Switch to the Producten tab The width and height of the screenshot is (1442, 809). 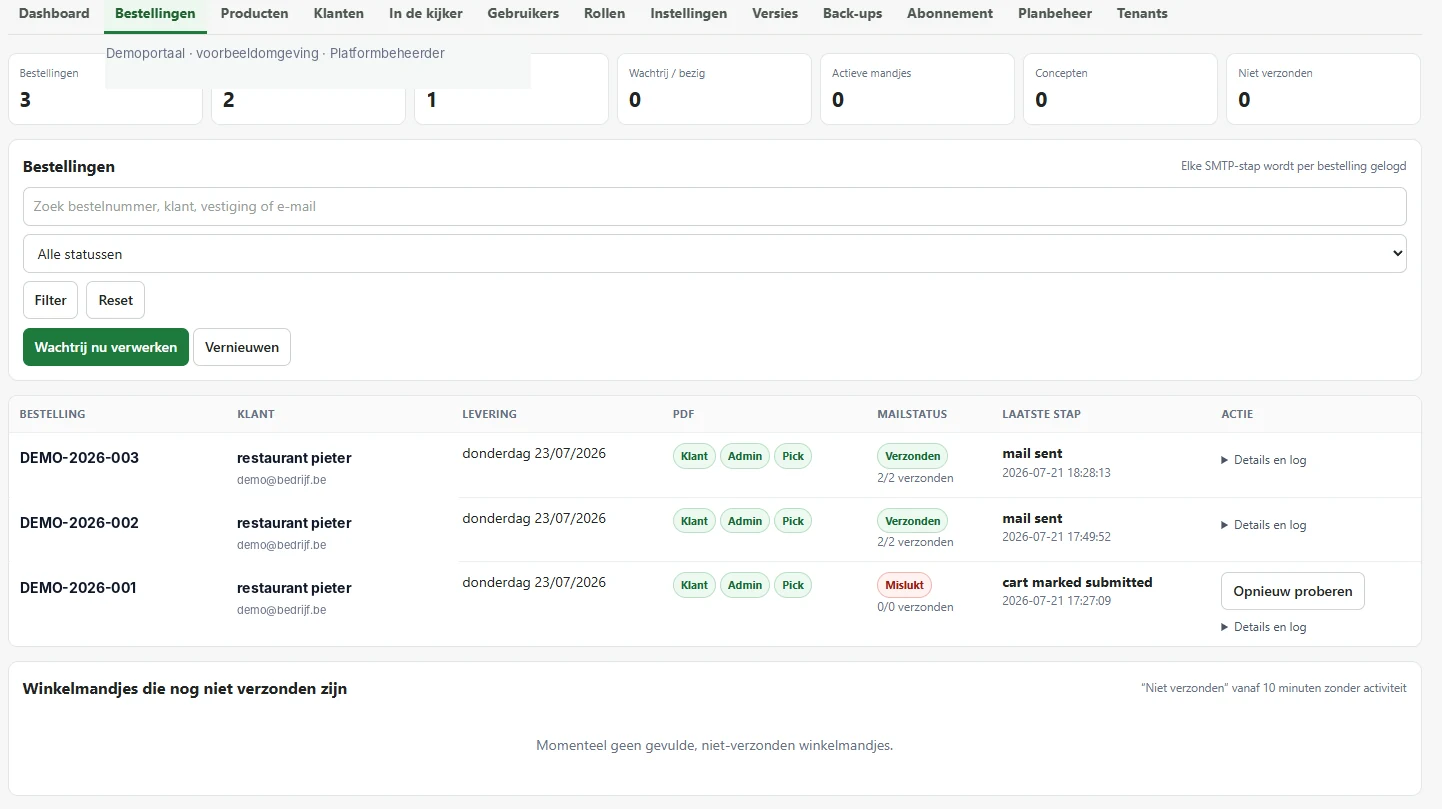tap(254, 14)
